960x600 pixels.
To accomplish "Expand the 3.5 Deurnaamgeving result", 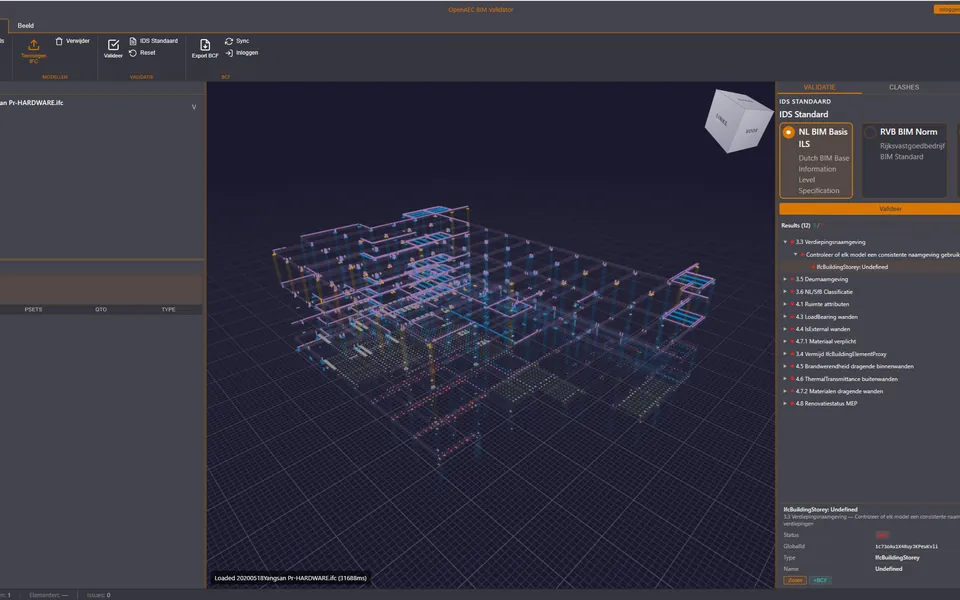I will point(786,279).
